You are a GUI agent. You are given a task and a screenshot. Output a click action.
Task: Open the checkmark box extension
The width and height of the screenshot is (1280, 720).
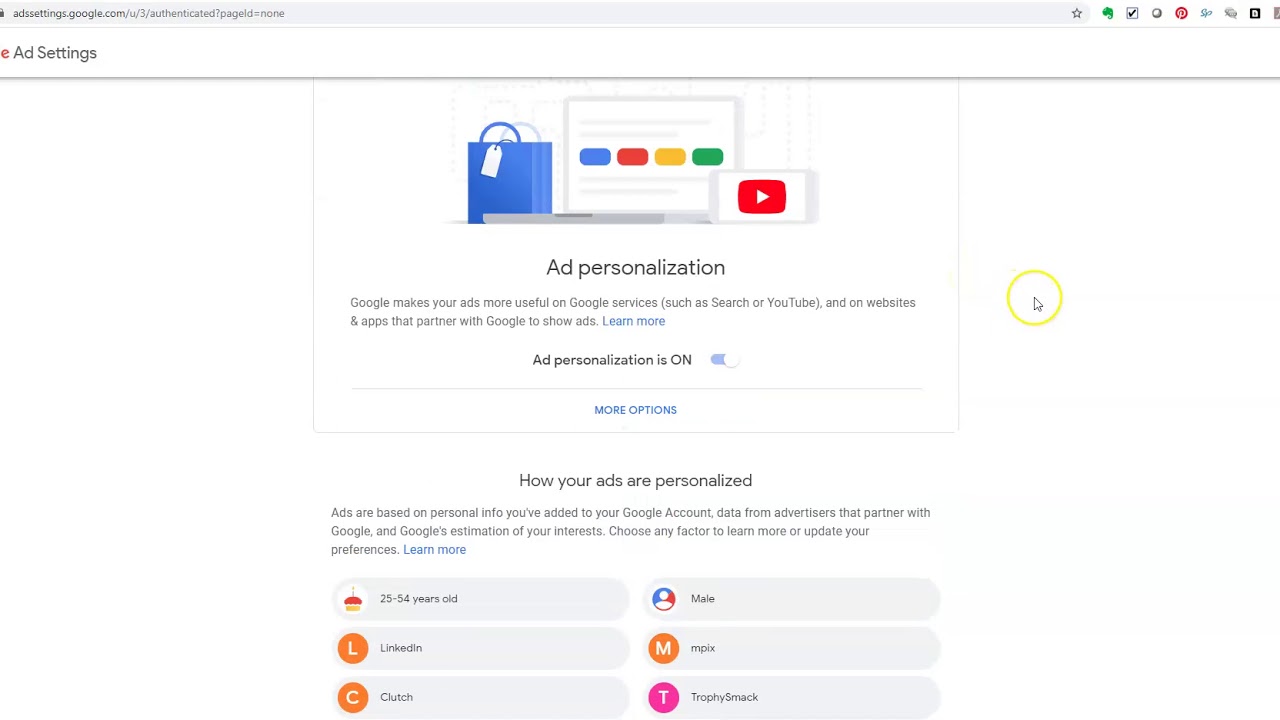click(1132, 13)
